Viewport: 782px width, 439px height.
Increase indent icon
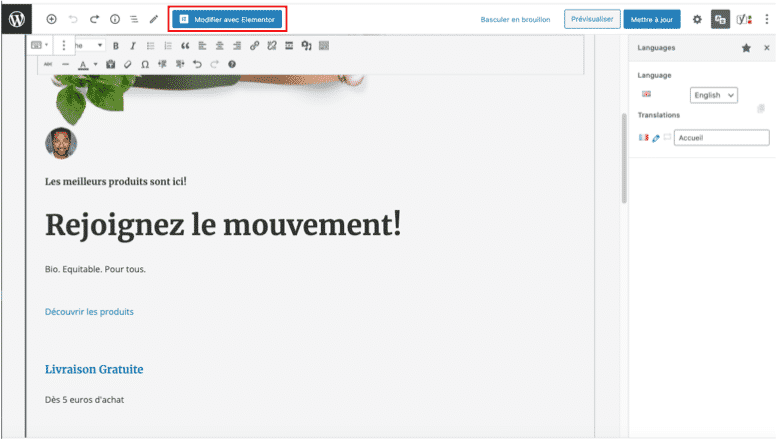click(180, 64)
